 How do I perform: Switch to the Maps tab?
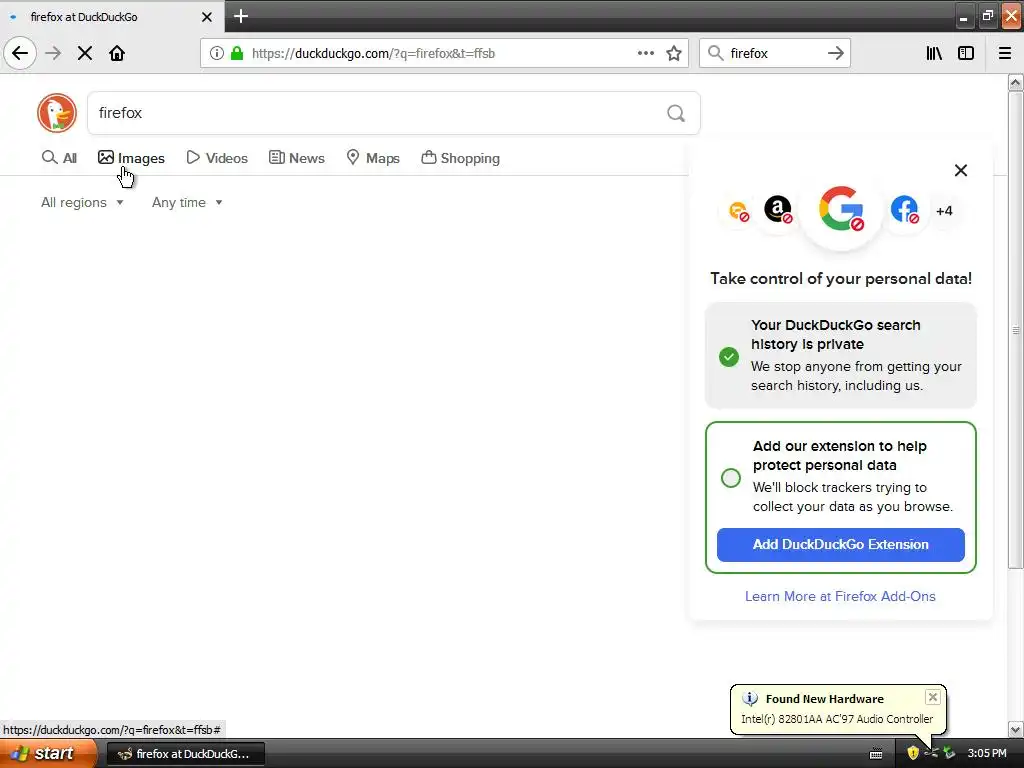(x=372, y=158)
